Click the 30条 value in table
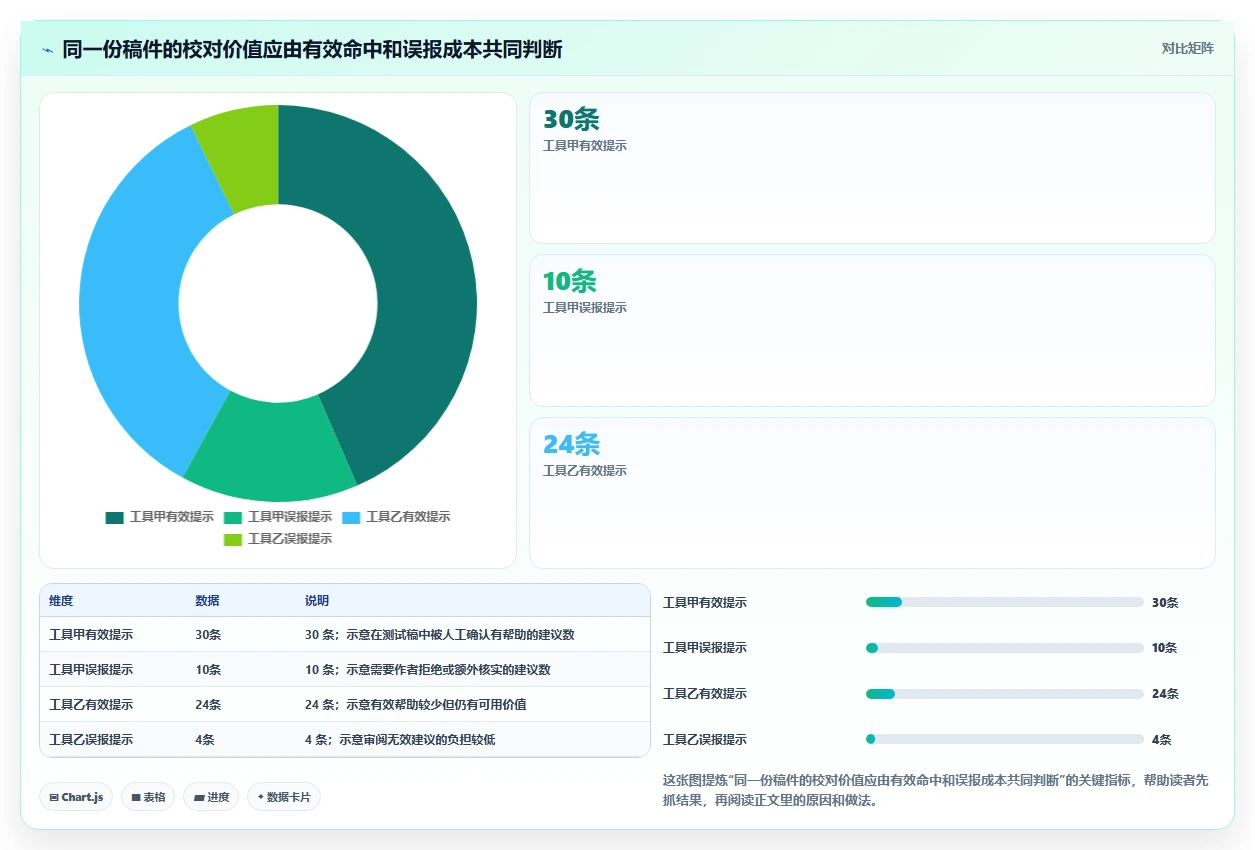This screenshot has height=850, width=1255. pyautogui.click(x=208, y=635)
